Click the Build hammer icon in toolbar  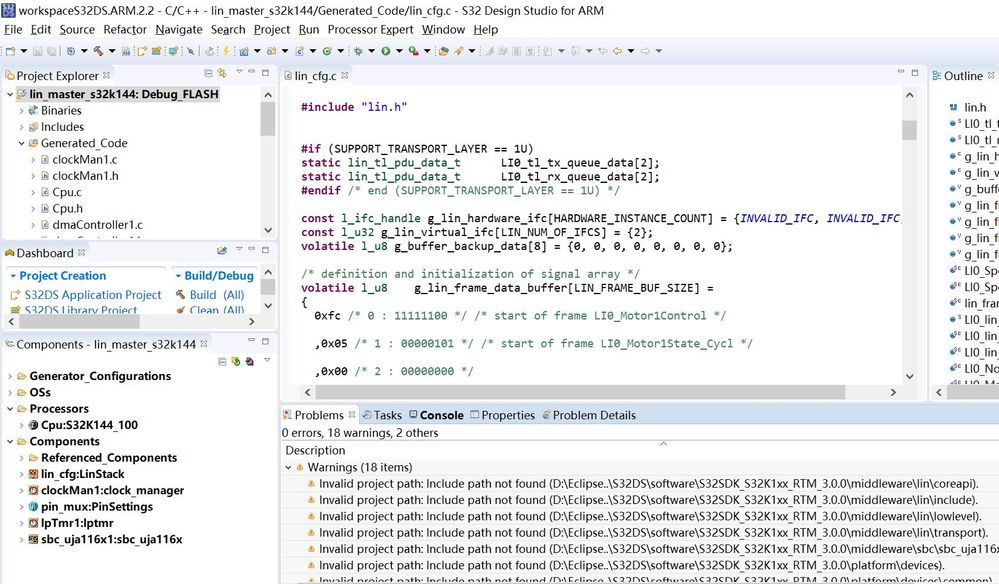pos(99,51)
